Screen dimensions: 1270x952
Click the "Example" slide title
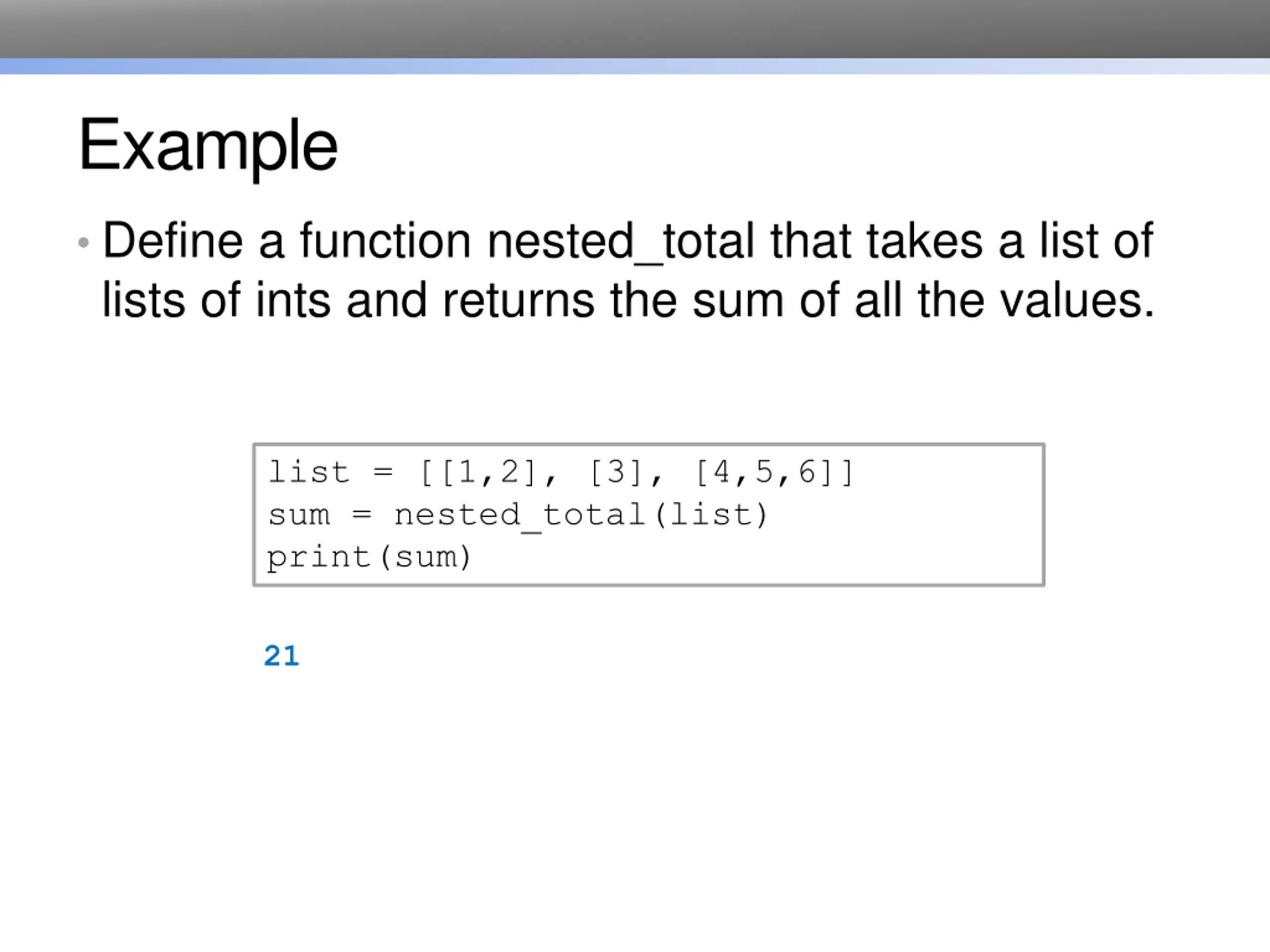[x=208, y=145]
